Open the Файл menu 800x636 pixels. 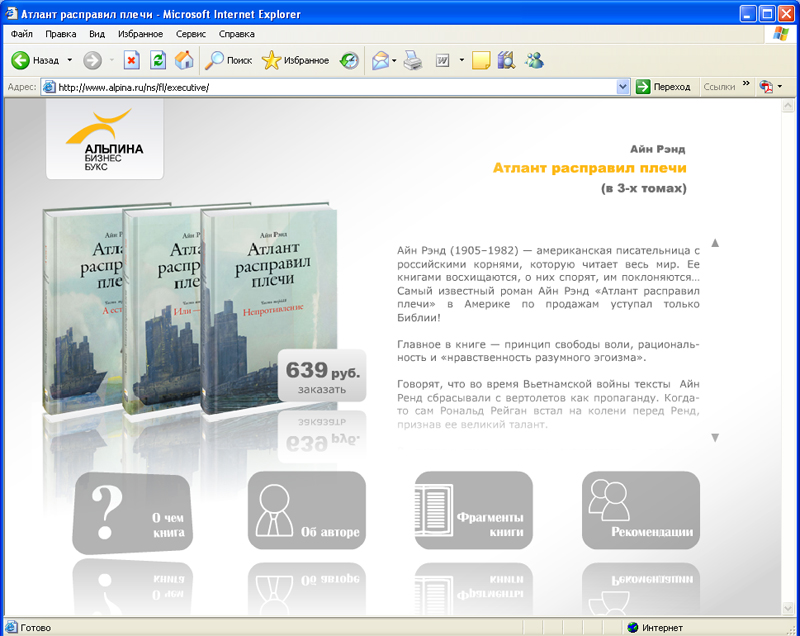[21, 34]
